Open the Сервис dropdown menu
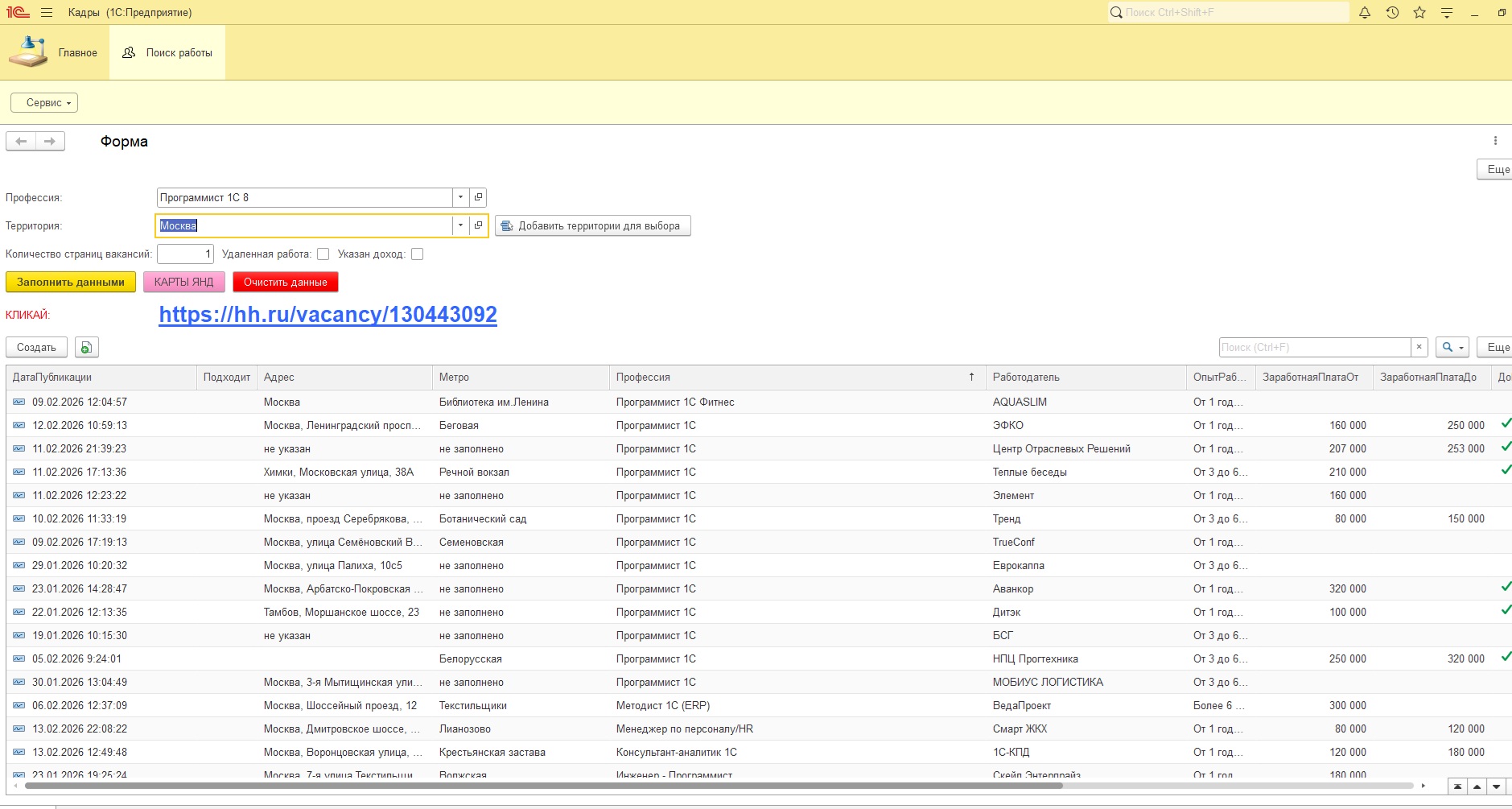Viewport: 1512px width, 809px height. [44, 103]
